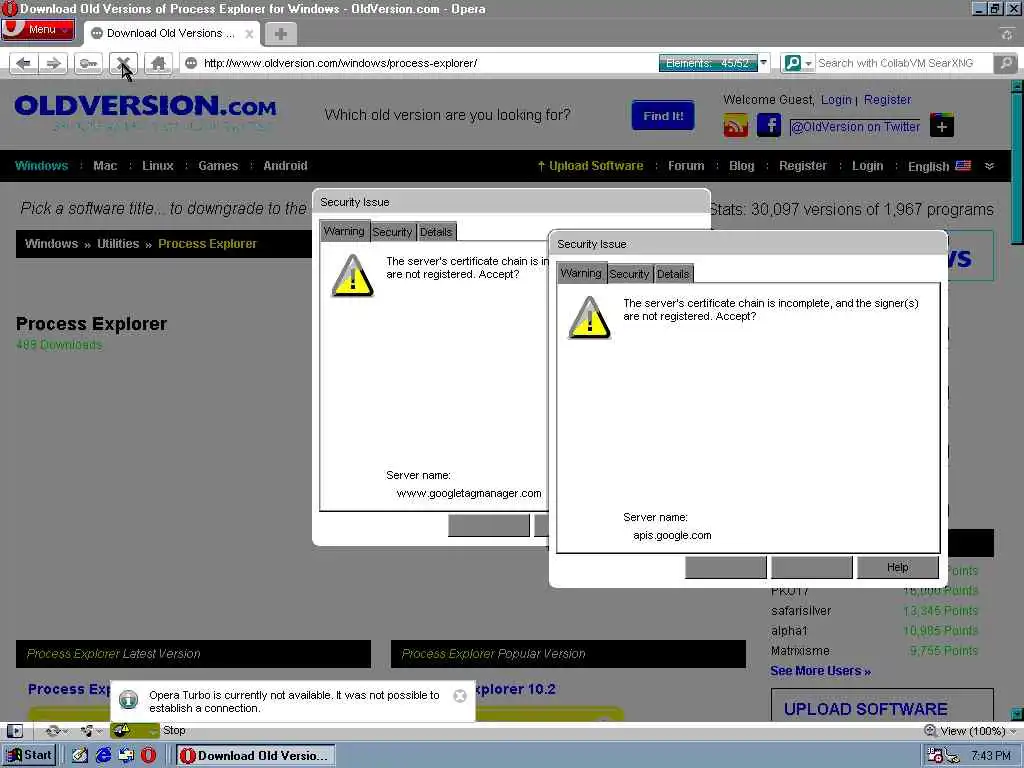Viewport: 1024px width, 768px height.
Task: Select Warning tab in apis.google.com dialog
Action: pyautogui.click(x=581, y=273)
